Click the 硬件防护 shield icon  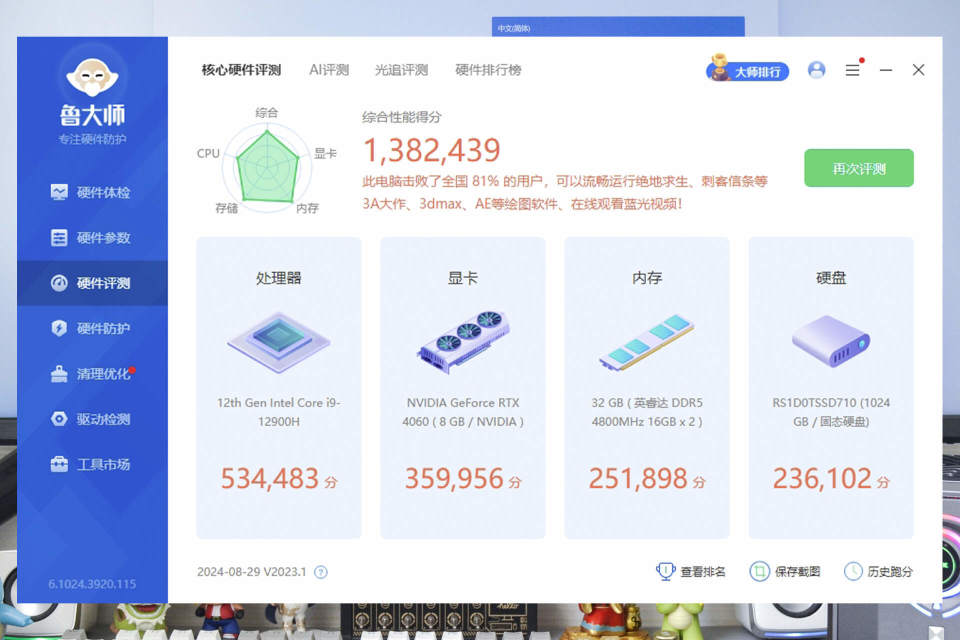pyautogui.click(x=59, y=328)
